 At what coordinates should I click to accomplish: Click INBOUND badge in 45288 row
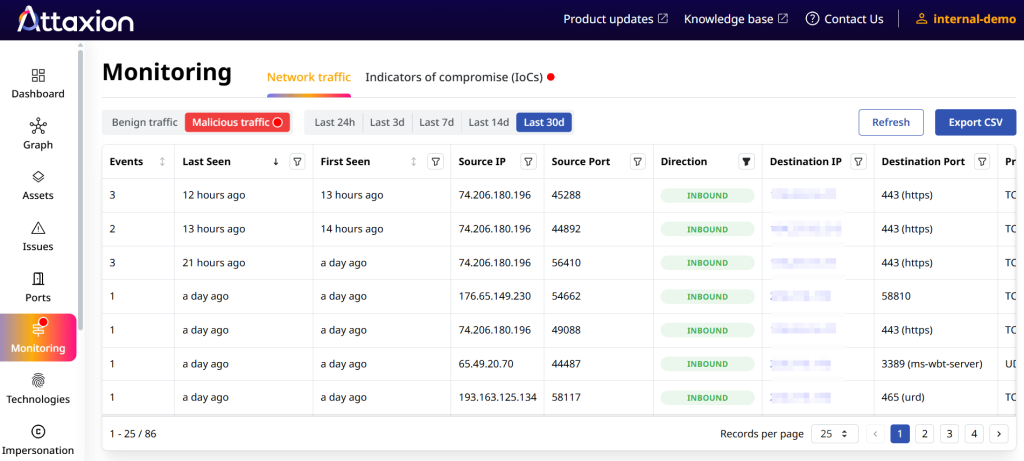[x=707, y=195]
